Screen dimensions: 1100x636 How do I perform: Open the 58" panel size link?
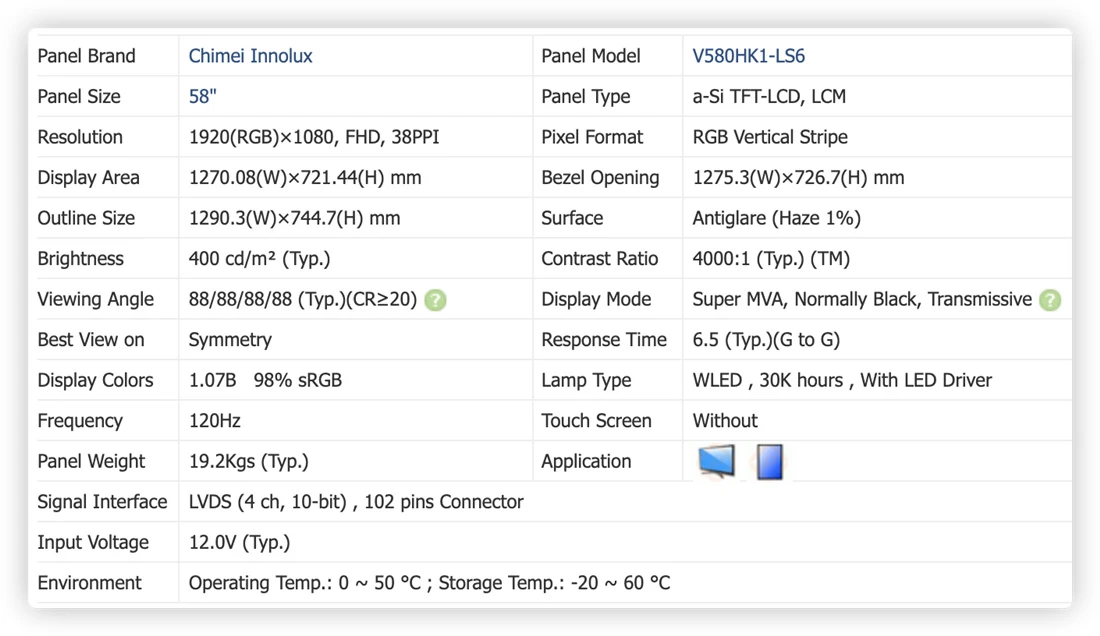203,97
